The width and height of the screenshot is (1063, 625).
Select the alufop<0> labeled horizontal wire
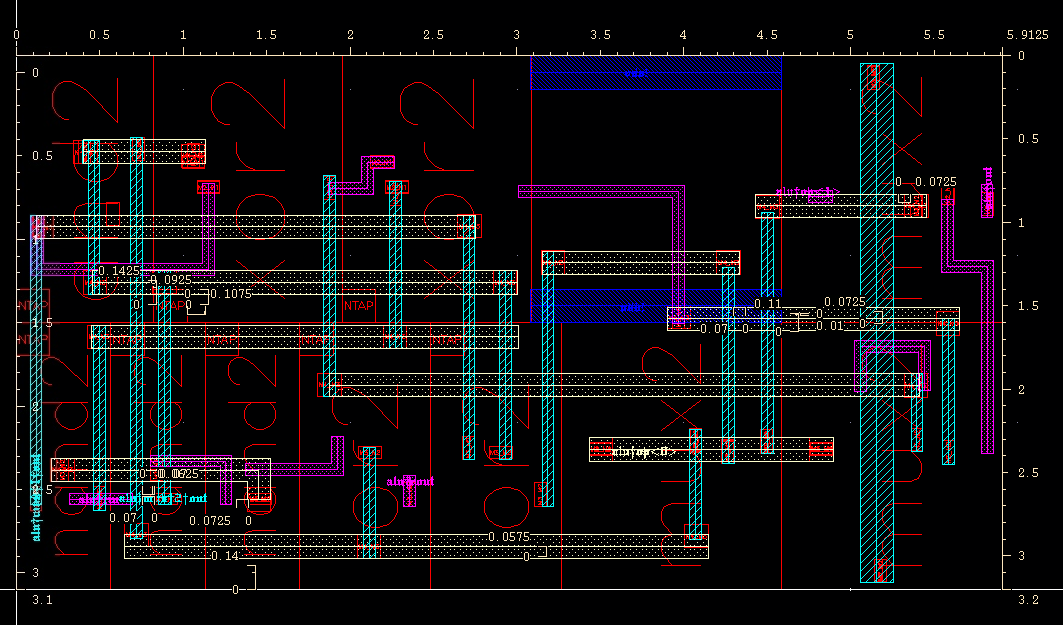coord(711,449)
